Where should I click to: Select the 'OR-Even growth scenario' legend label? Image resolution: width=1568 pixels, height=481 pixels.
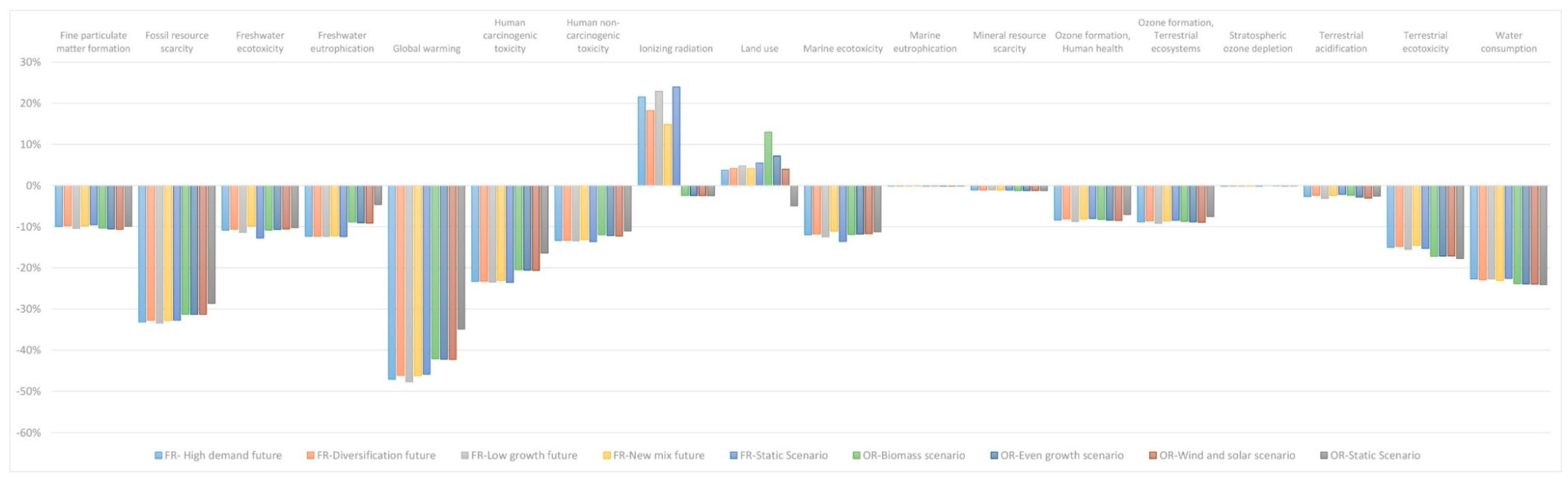1062,455
